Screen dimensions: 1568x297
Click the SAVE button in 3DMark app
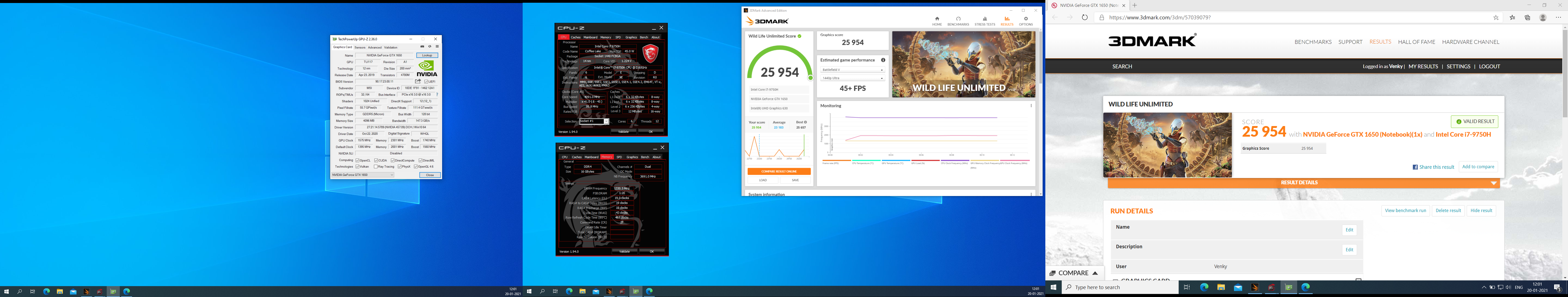tap(795, 180)
